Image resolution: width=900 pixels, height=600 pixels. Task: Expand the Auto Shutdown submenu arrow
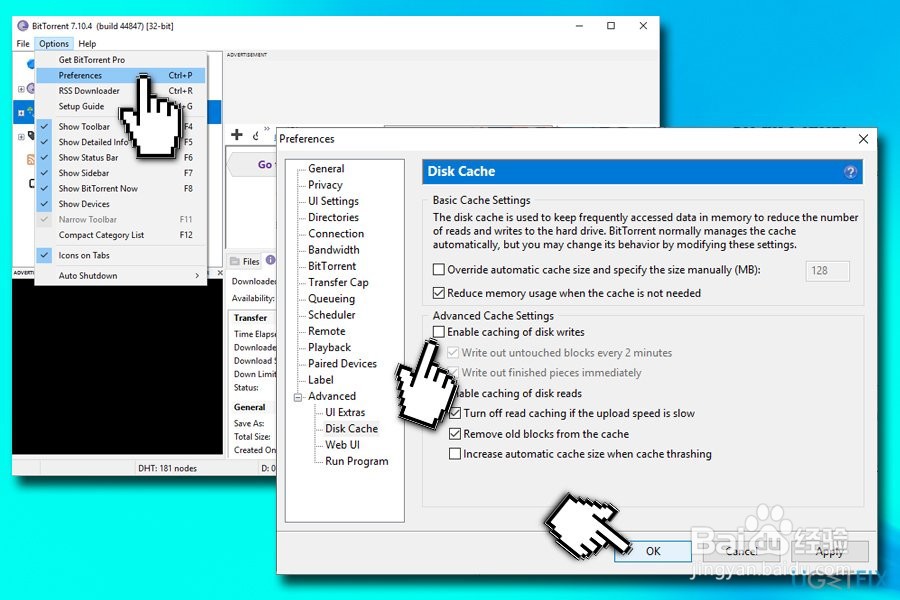click(197, 276)
